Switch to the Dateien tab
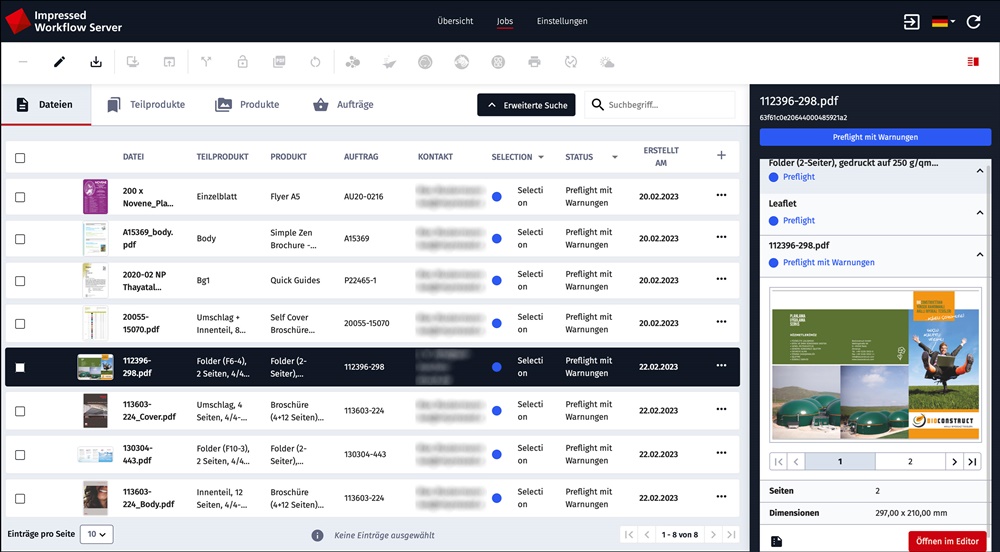The width and height of the screenshot is (1000, 552). pos(46,105)
